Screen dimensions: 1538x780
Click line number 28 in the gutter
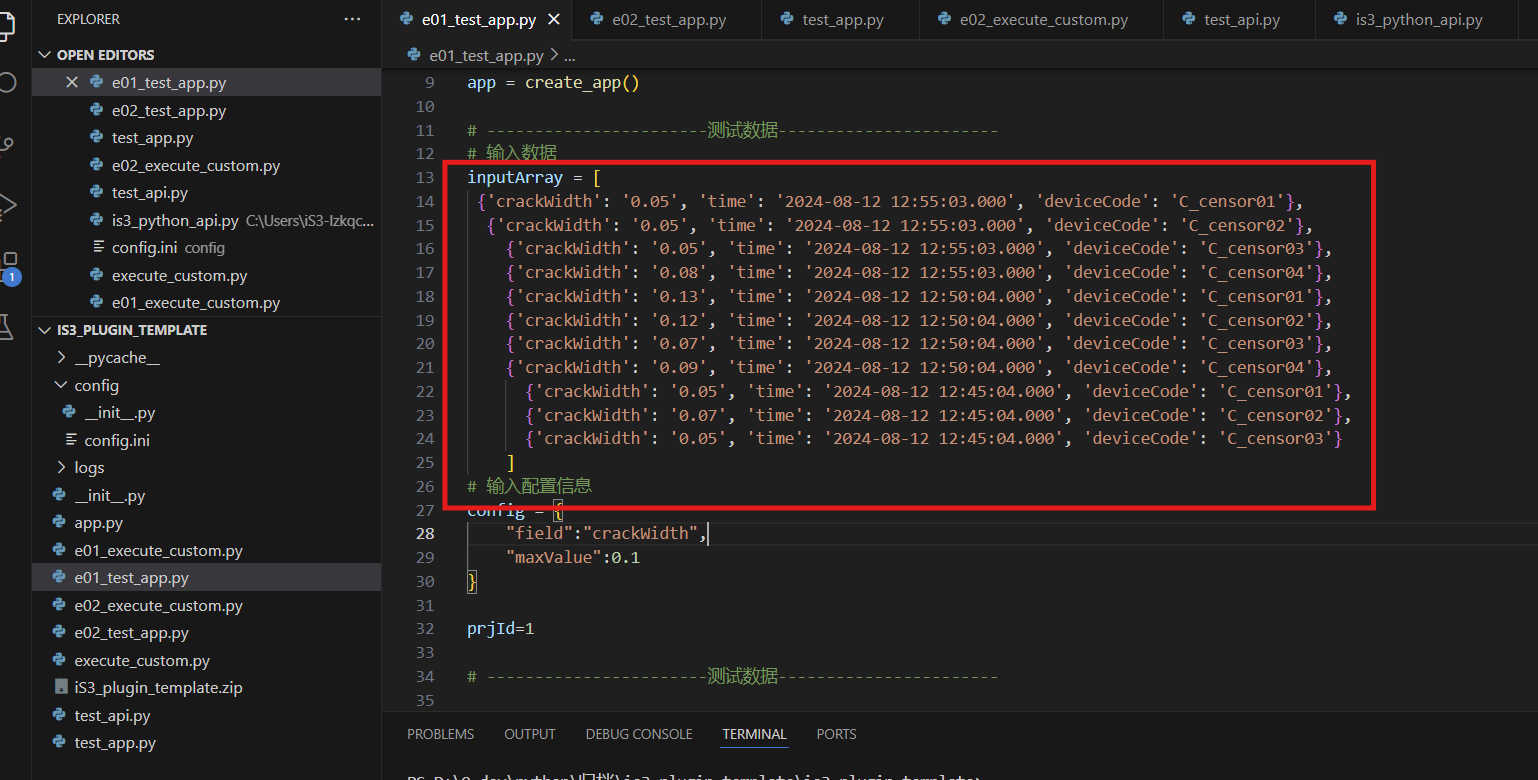425,533
